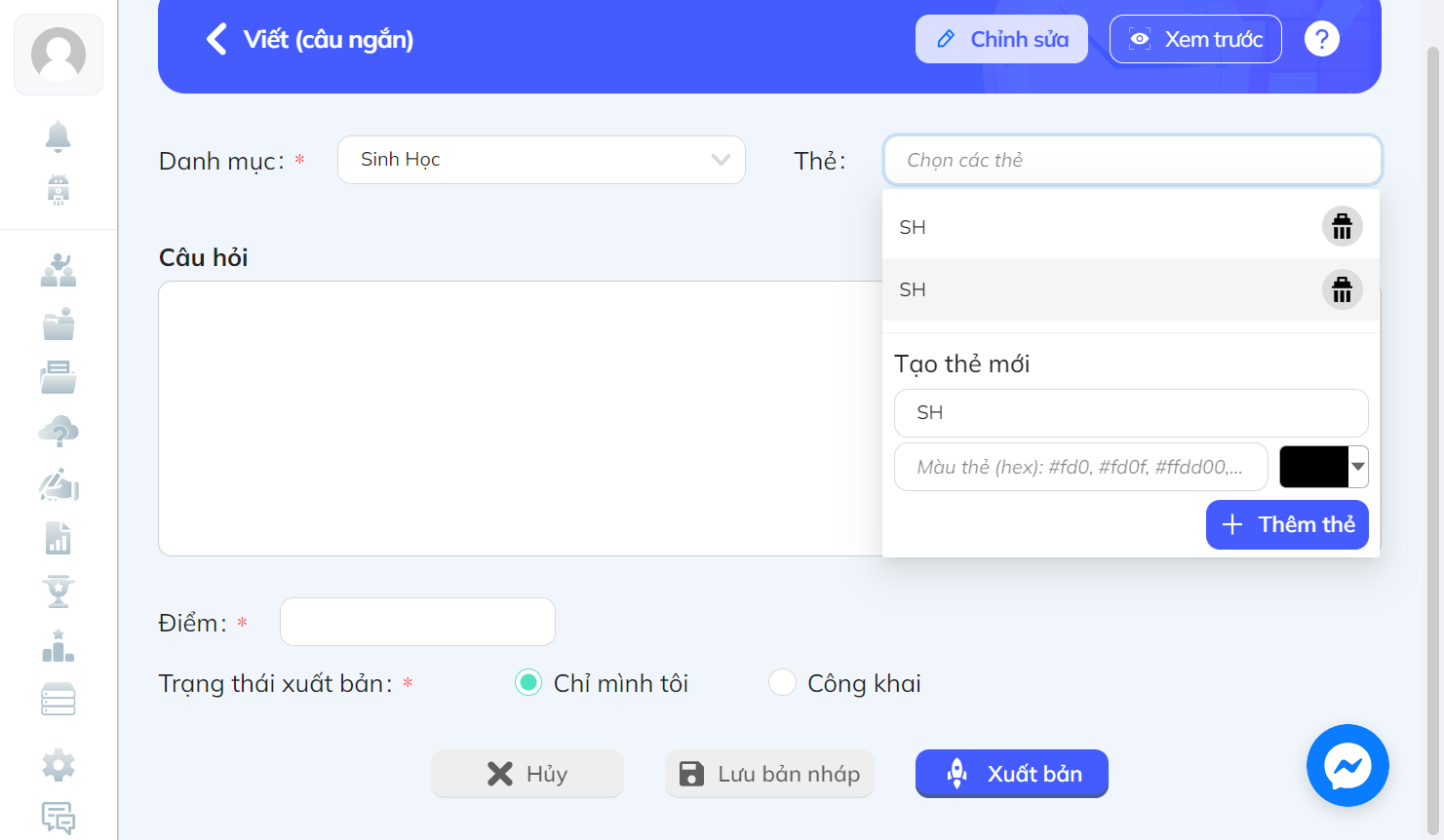Expand the Danh mục 'Sinh Học' dropdown
1444x840 pixels.
(x=541, y=160)
